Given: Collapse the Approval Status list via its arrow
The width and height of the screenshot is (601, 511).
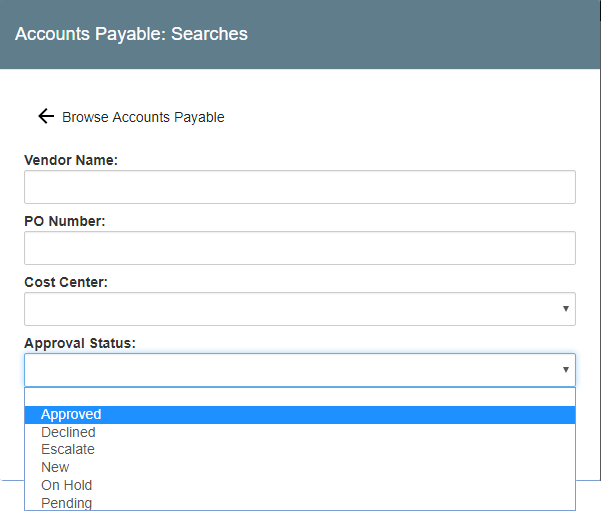Looking at the screenshot, I should click(x=565, y=370).
